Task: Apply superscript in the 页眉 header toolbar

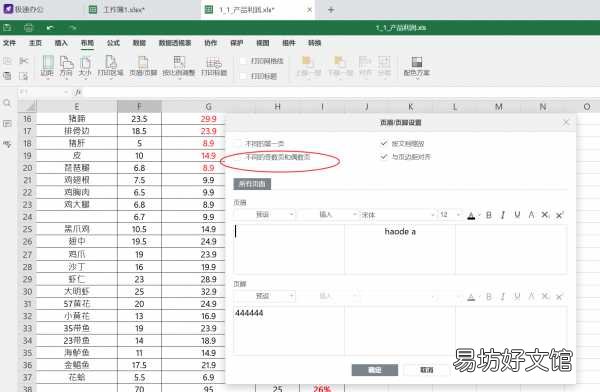Action: coord(560,215)
